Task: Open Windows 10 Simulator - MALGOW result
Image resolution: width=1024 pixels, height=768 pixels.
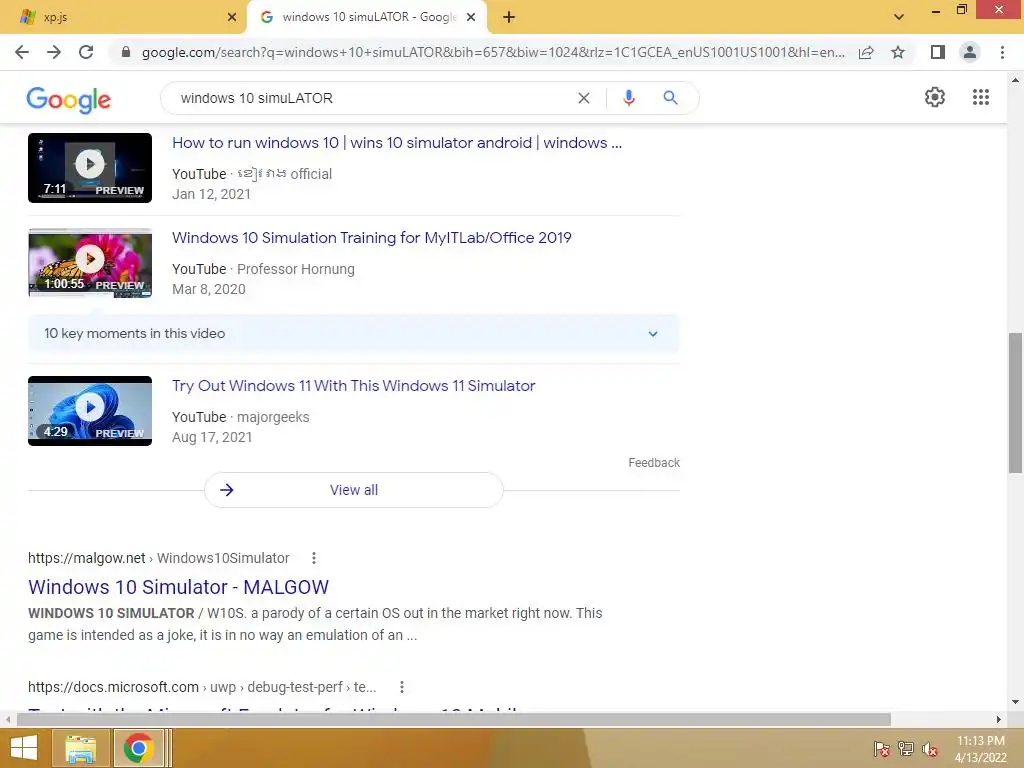Action: click(178, 586)
